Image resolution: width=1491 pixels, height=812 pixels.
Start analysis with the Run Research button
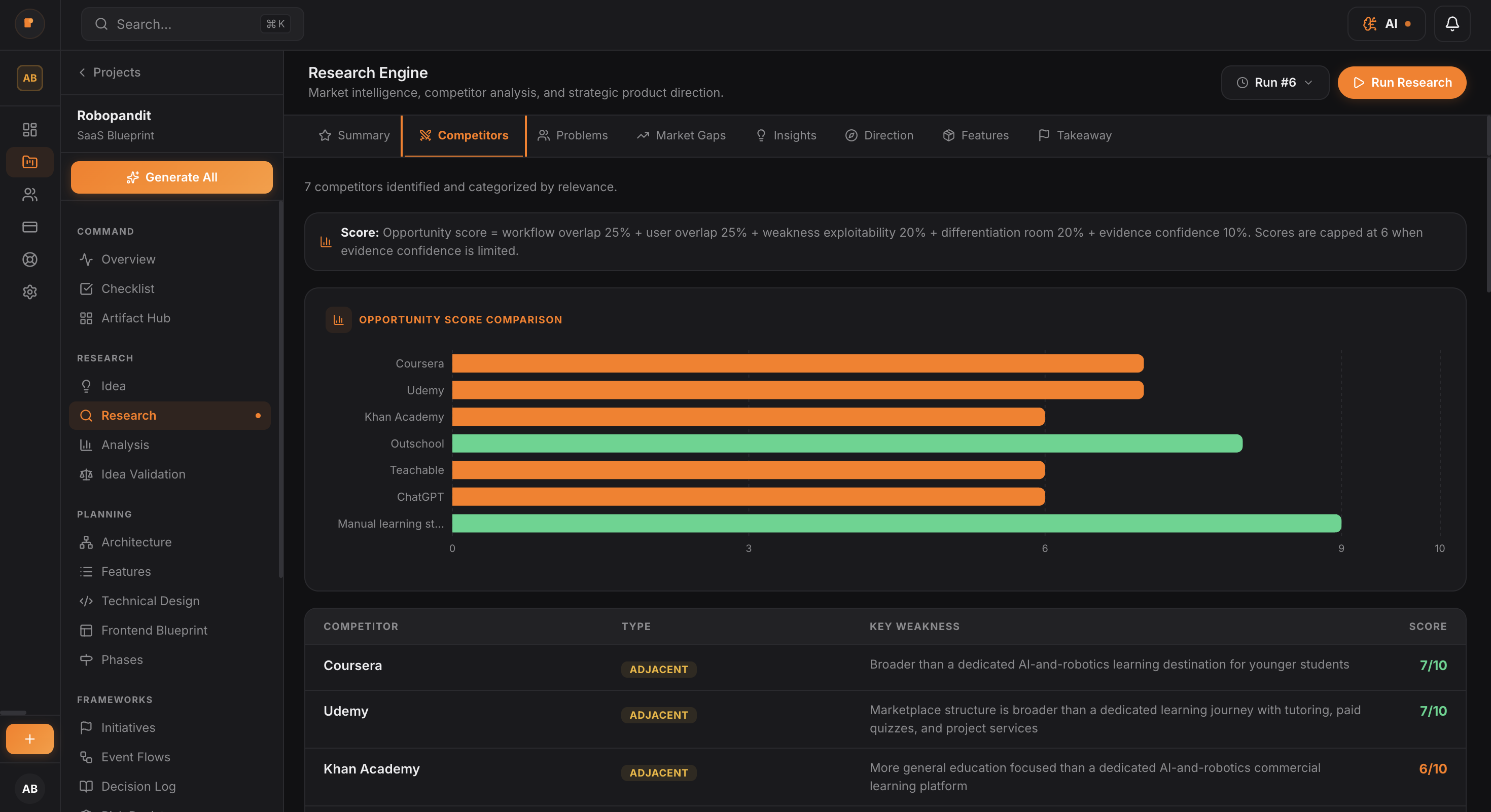tap(1401, 82)
